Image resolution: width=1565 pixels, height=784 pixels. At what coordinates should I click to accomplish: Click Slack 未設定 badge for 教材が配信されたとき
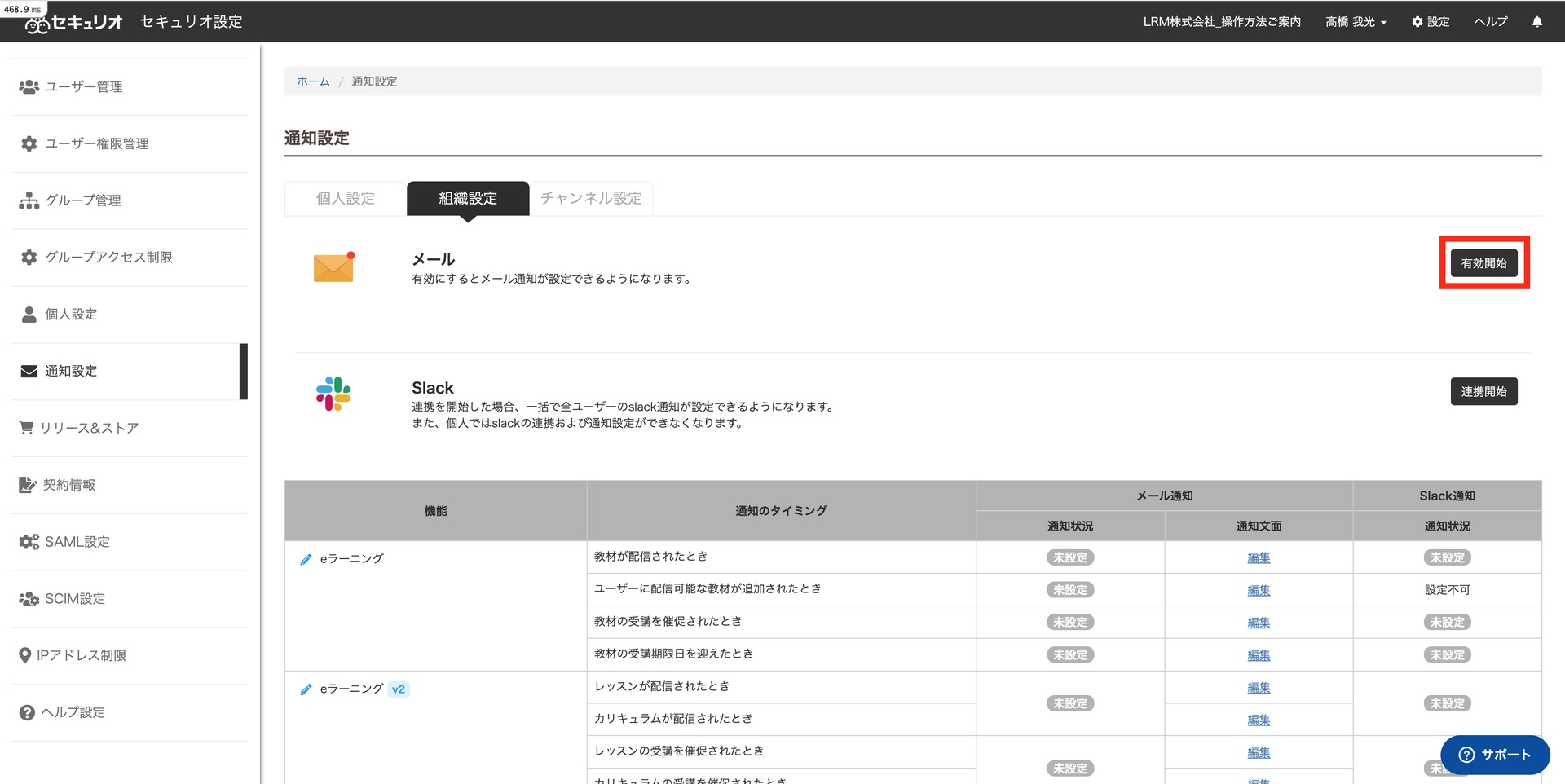point(1448,558)
